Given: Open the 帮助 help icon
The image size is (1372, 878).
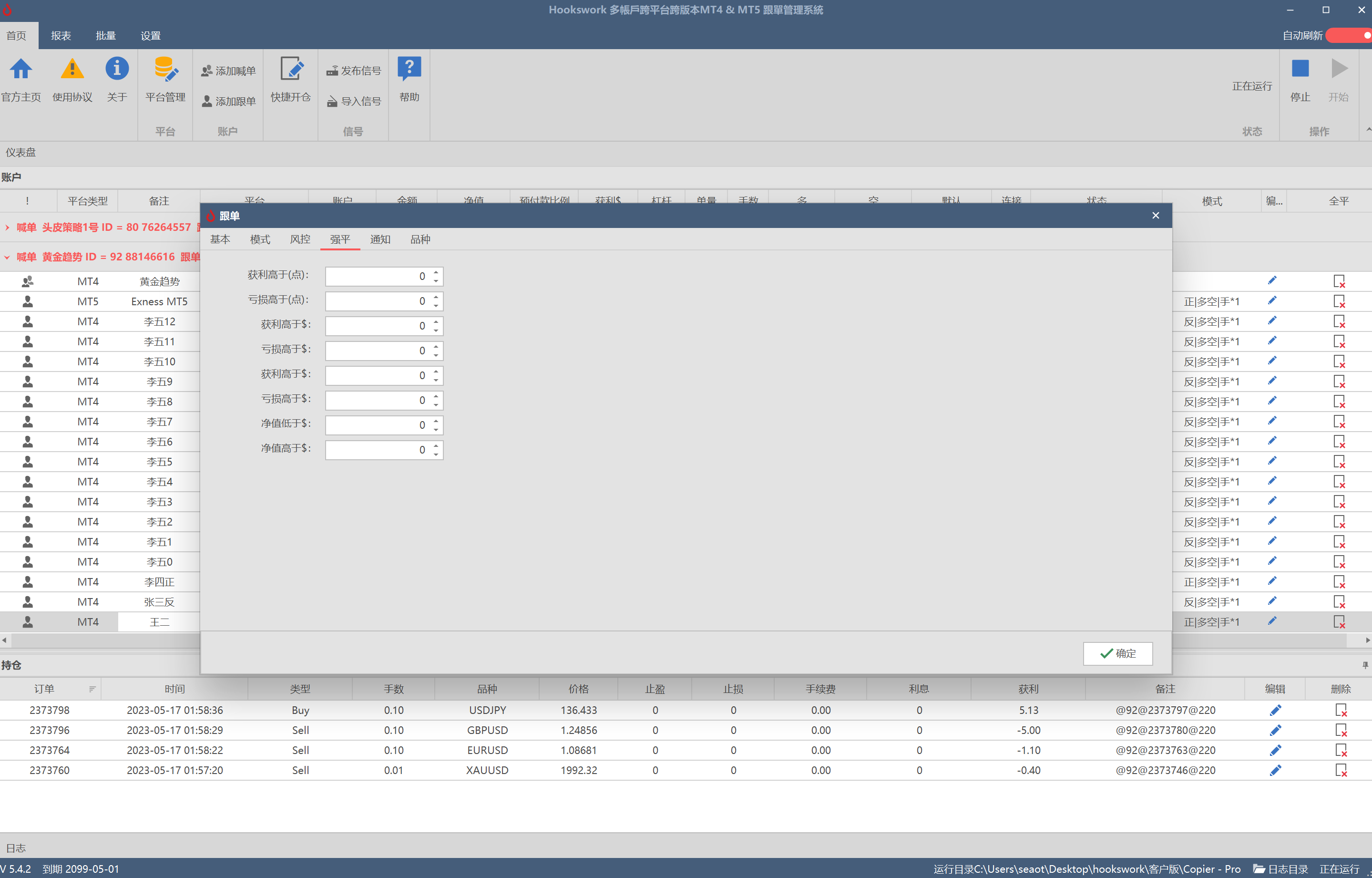Looking at the screenshot, I should pos(409,69).
